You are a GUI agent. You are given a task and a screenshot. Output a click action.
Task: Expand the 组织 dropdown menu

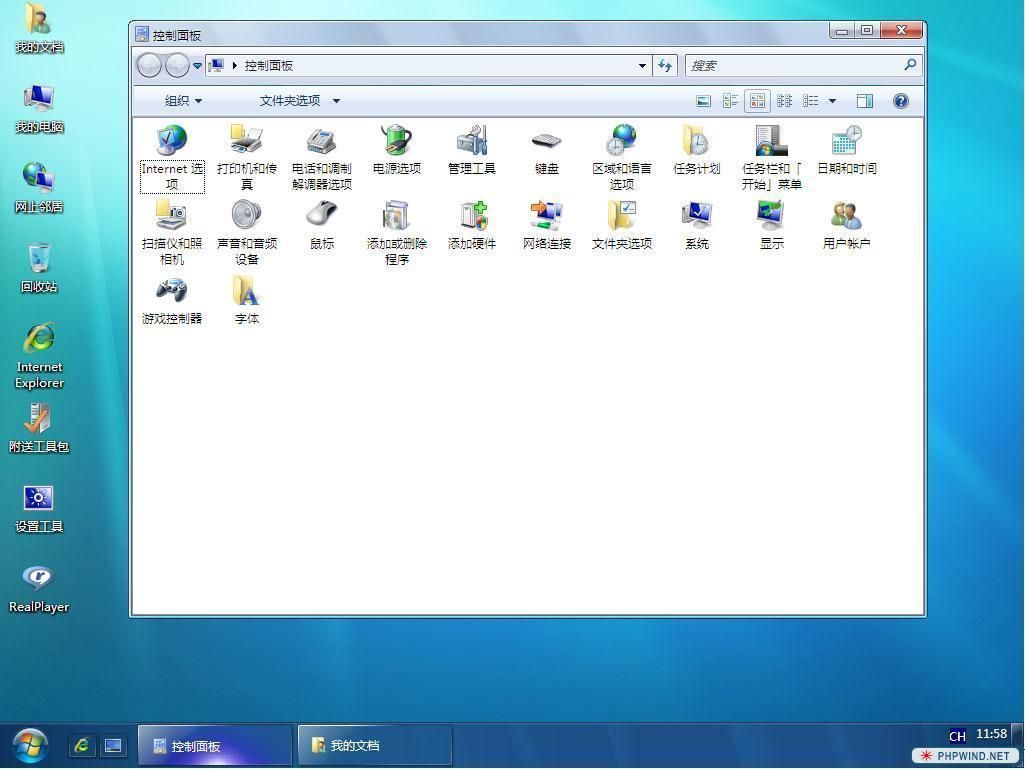(x=183, y=101)
